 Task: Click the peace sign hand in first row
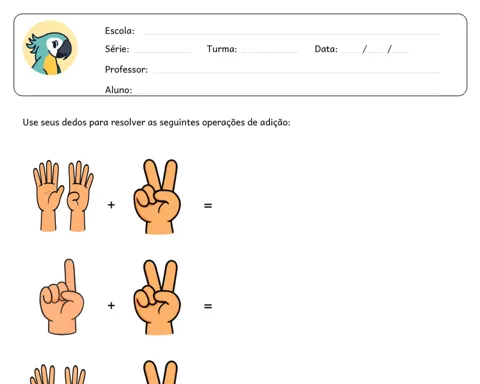157,196
